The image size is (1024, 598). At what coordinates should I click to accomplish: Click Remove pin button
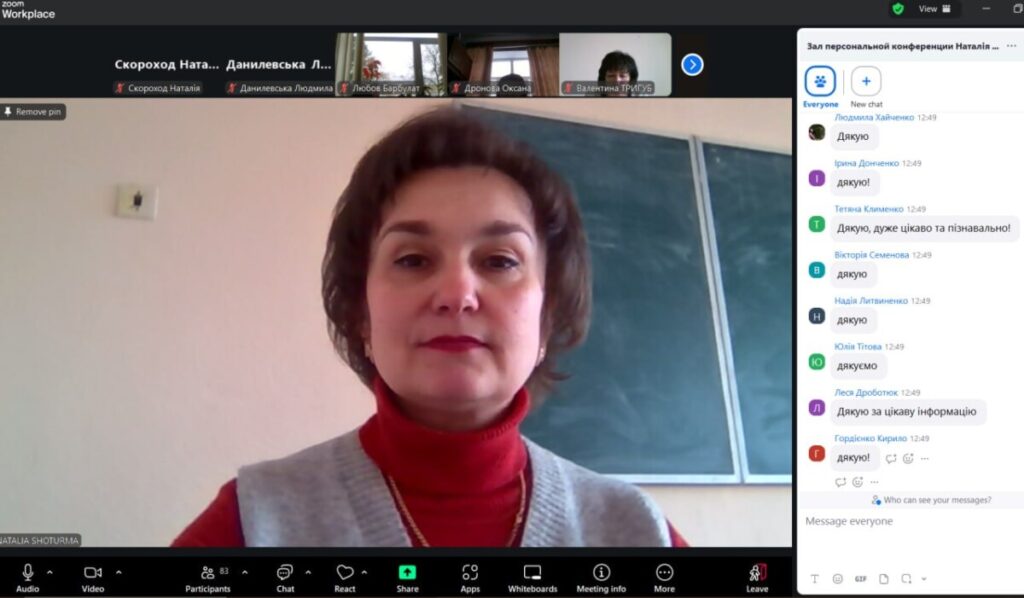[33, 112]
